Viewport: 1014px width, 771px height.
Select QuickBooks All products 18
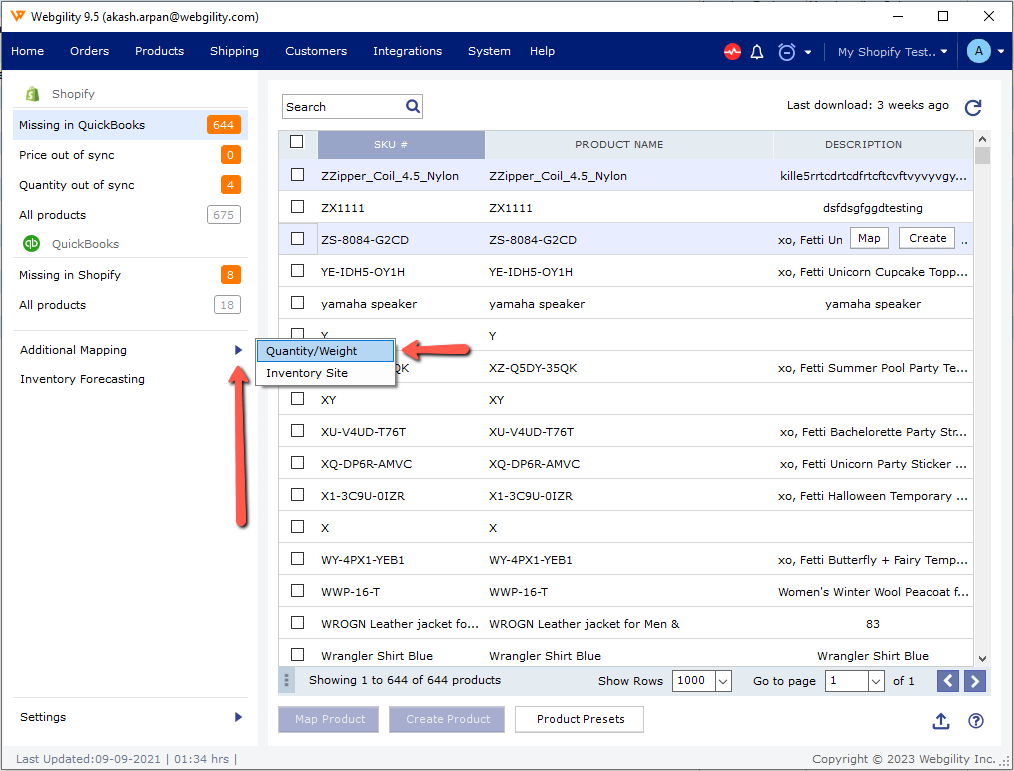[130, 305]
